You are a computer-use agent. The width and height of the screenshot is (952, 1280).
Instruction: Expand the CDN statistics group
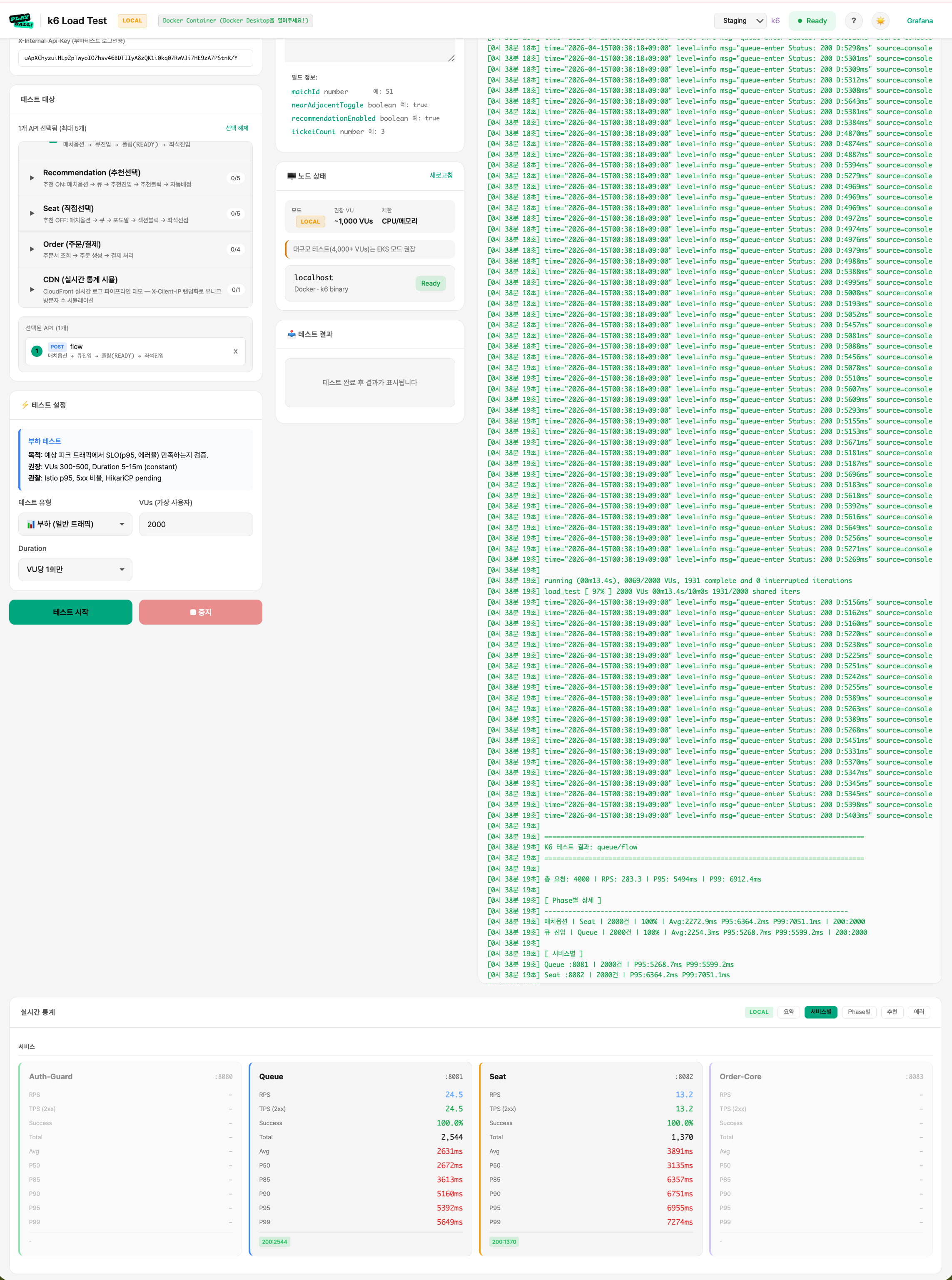[32, 289]
